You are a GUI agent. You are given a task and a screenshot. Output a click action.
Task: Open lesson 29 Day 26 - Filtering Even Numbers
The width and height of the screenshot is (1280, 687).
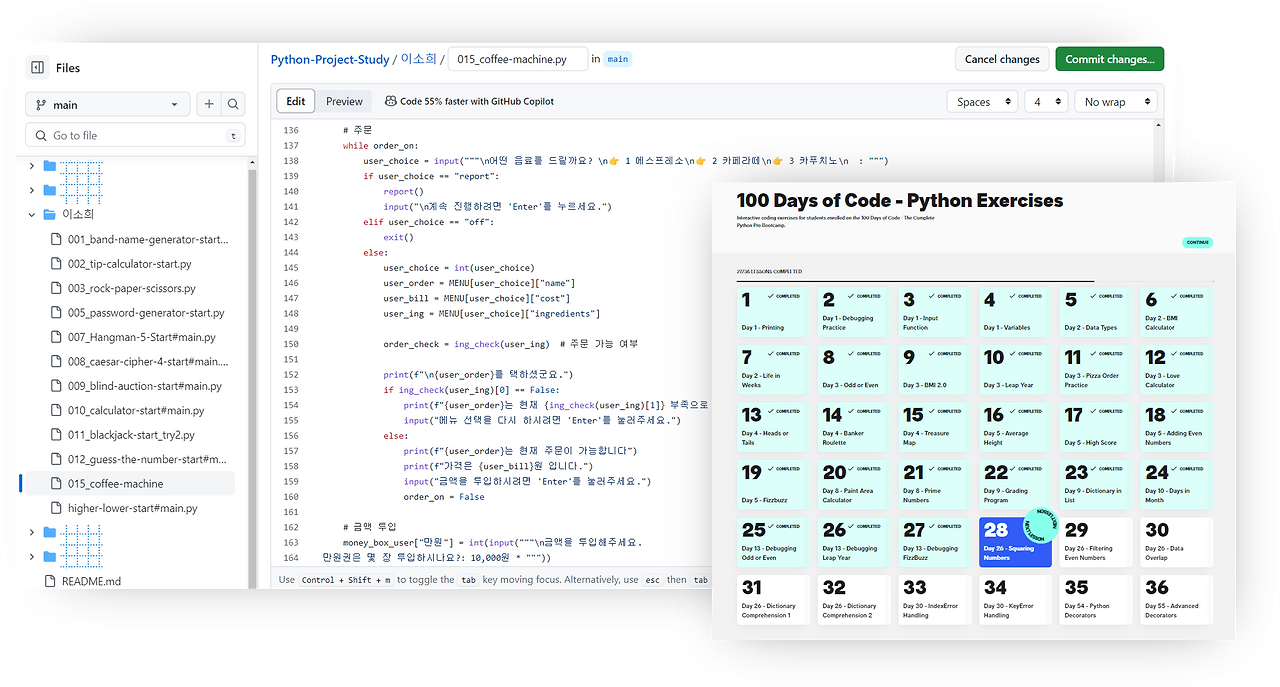(1096, 542)
